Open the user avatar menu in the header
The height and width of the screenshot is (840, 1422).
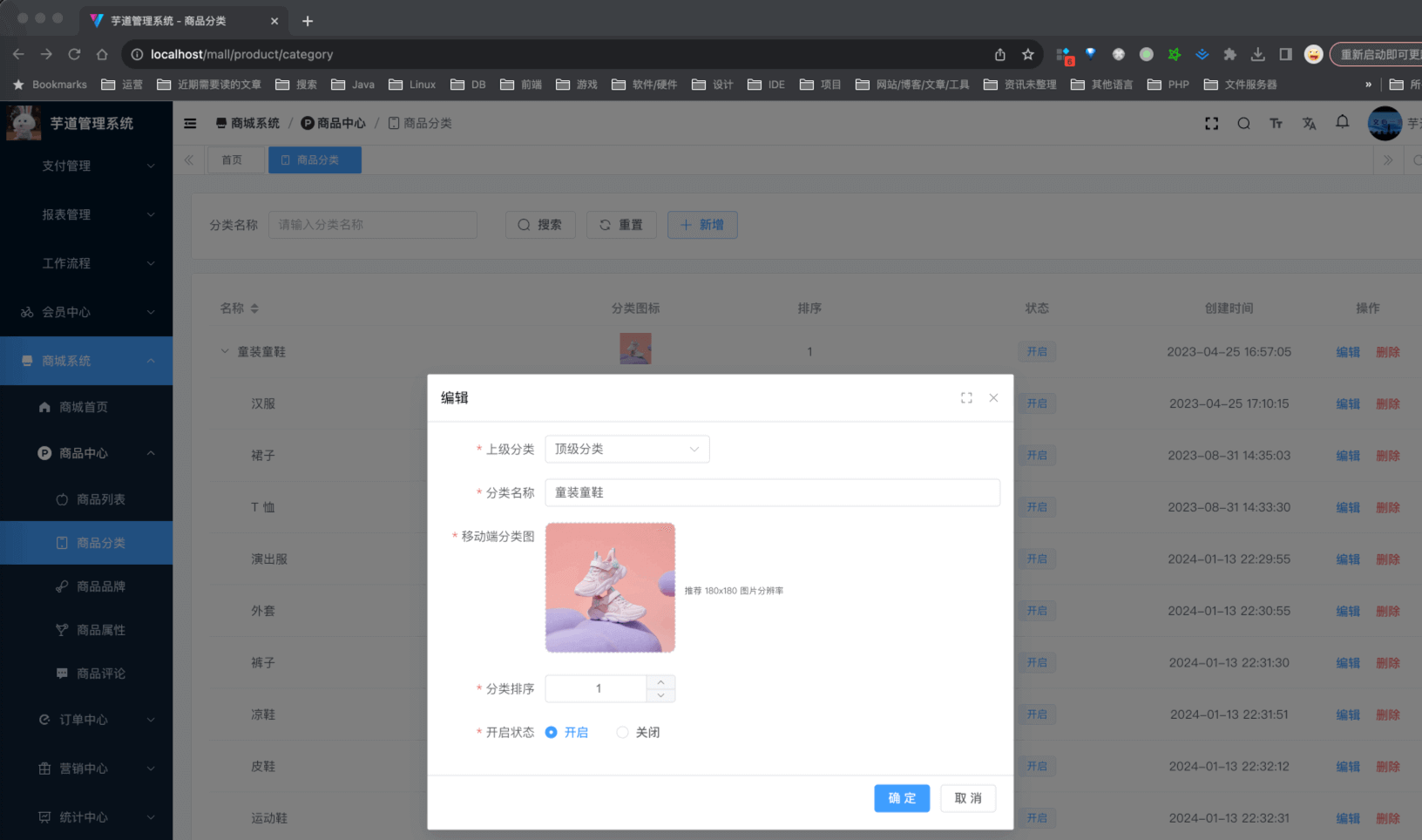(1385, 123)
